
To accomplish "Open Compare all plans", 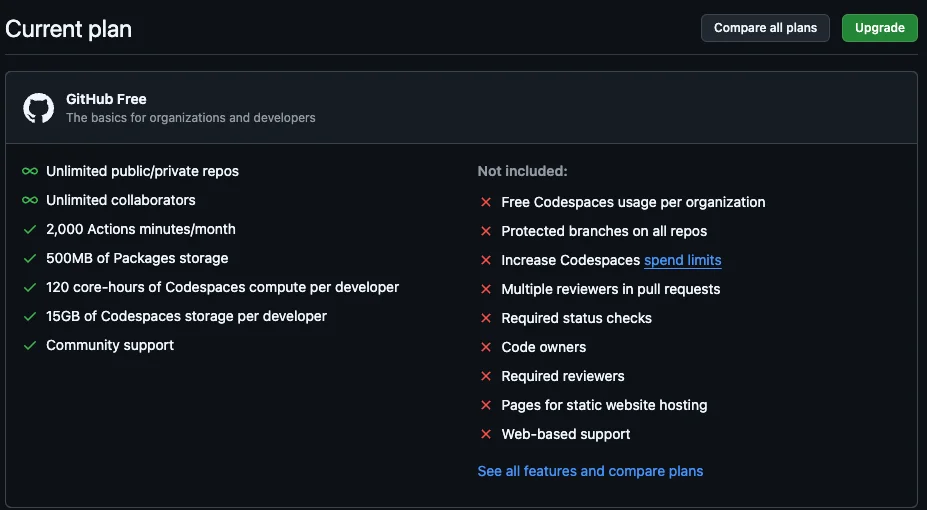I will coord(765,28).
